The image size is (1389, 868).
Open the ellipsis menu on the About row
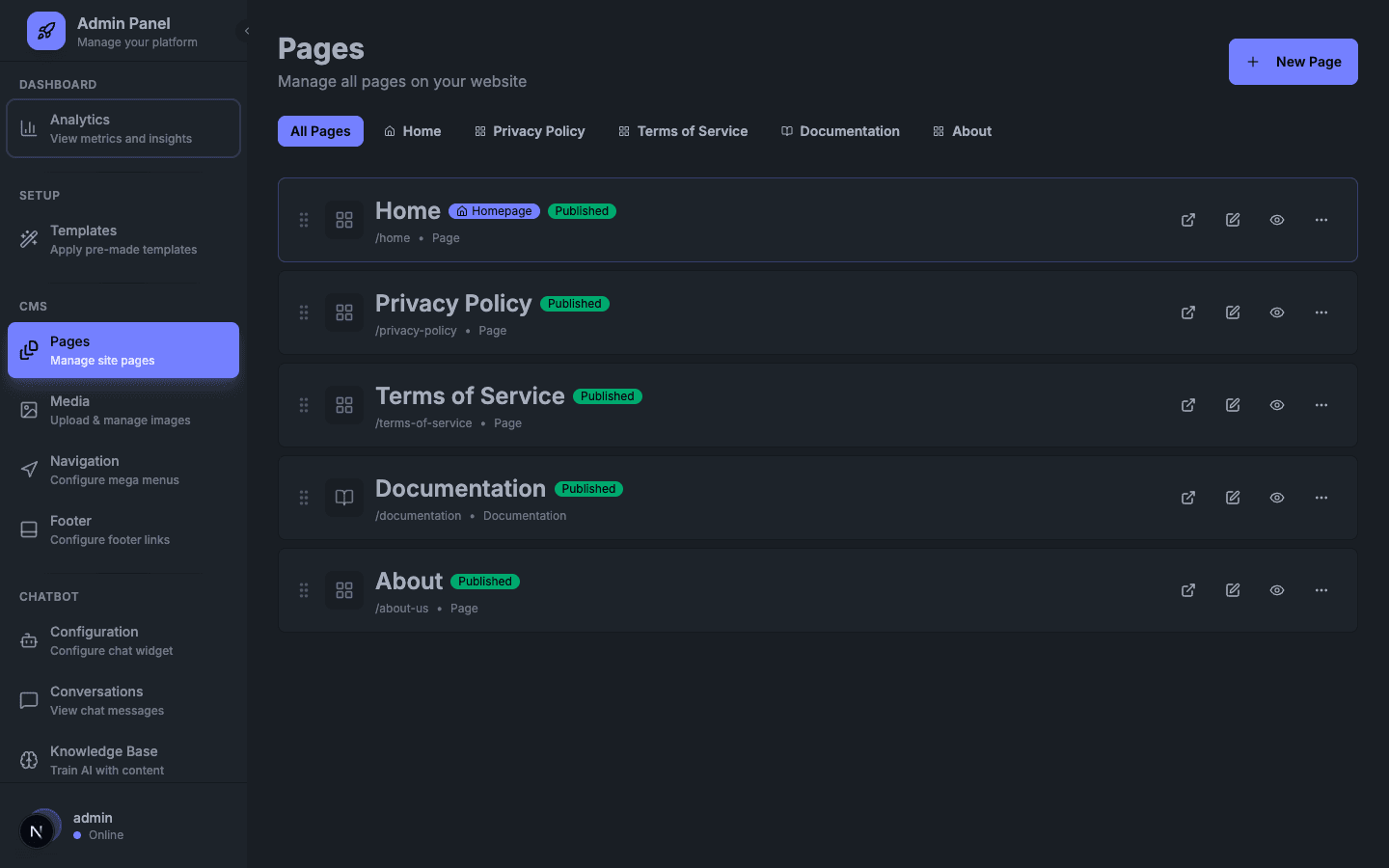(x=1321, y=590)
